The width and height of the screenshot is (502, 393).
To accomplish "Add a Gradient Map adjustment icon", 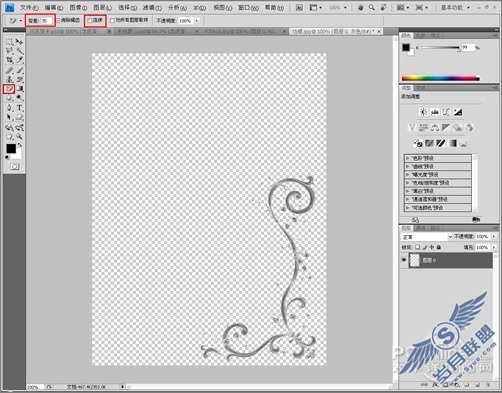I will [x=453, y=144].
